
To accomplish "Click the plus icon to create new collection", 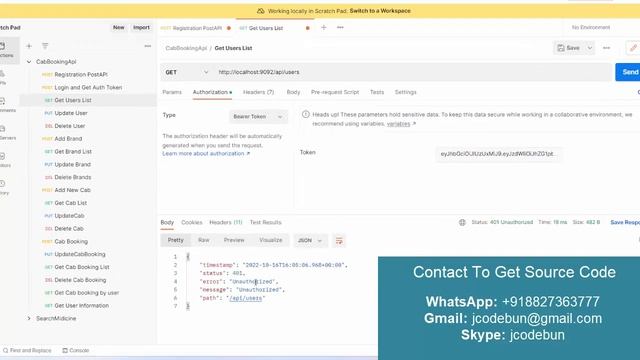I will point(29,46).
